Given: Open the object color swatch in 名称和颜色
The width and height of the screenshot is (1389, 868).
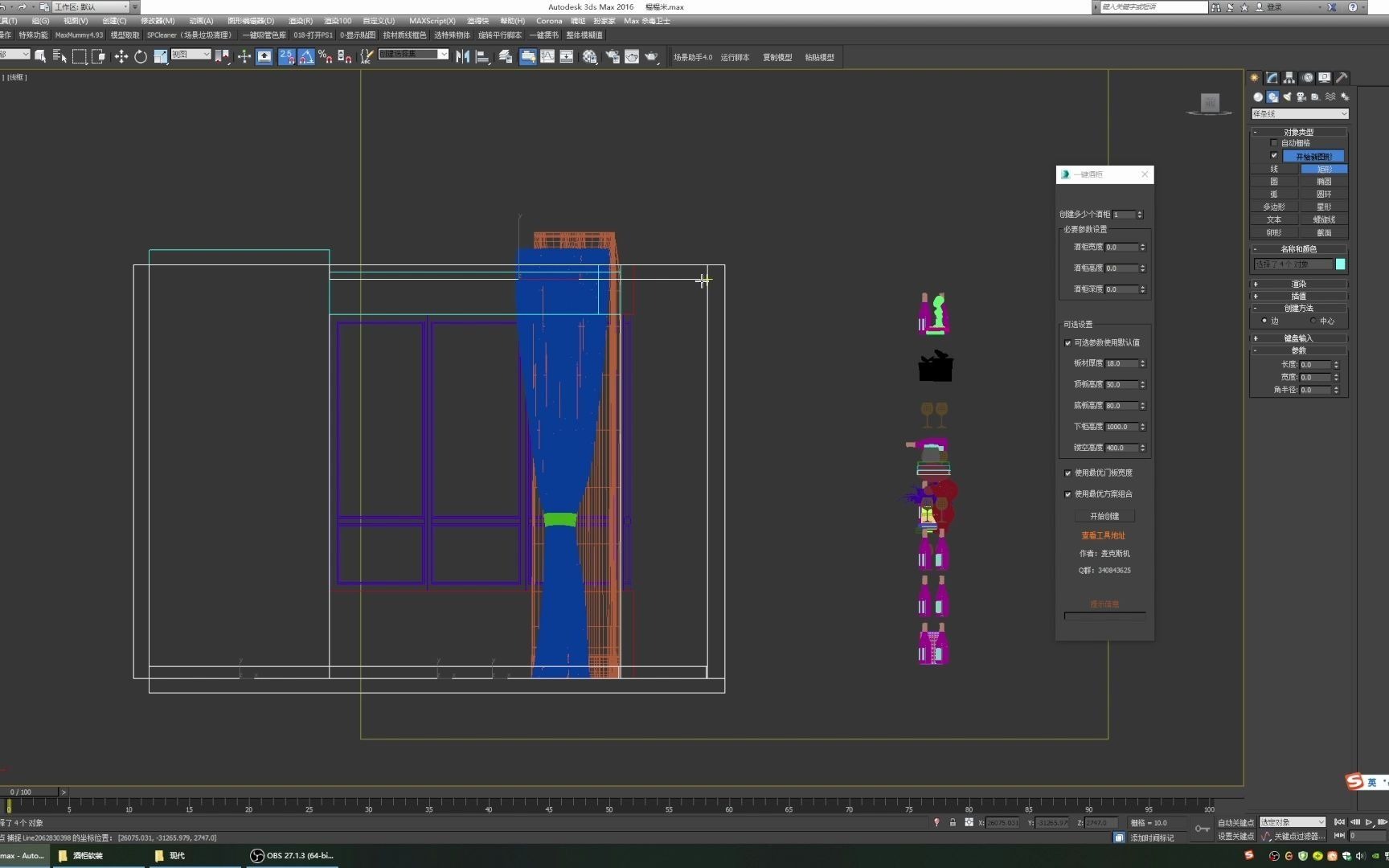Looking at the screenshot, I should [x=1340, y=264].
